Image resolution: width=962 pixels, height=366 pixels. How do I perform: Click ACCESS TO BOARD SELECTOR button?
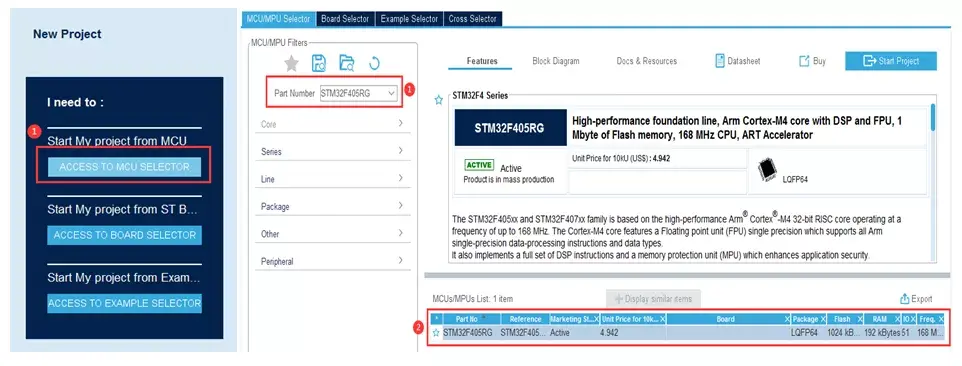[x=125, y=235]
